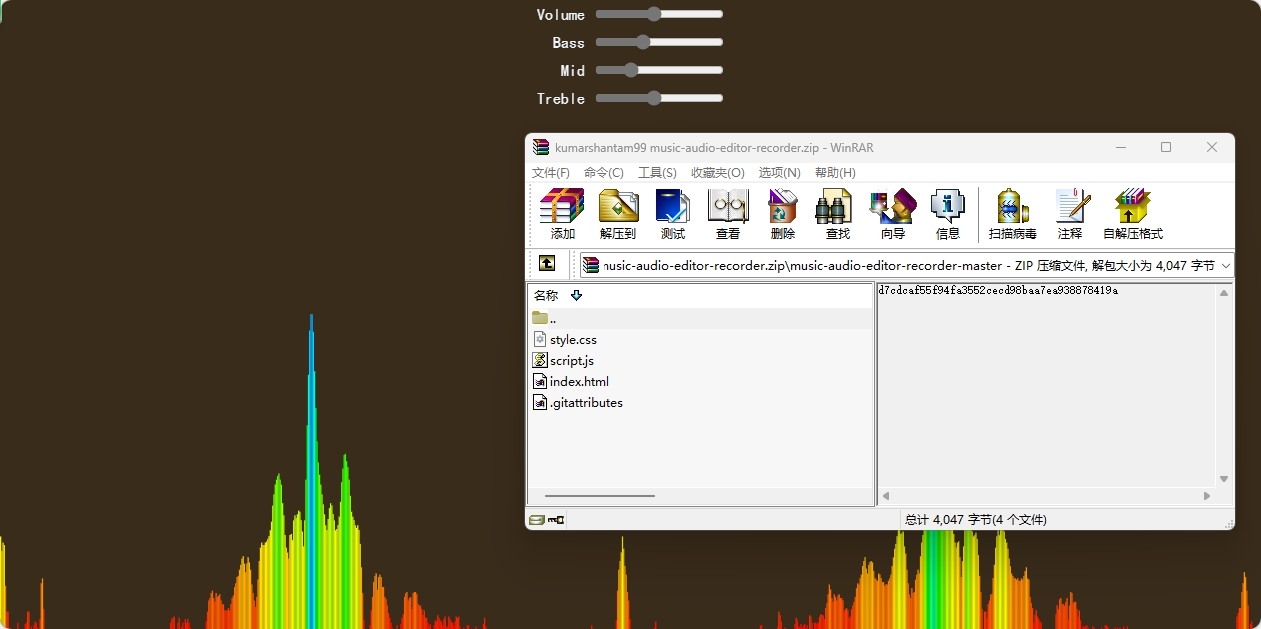Click the style.css file icon
1261x629 pixels.
click(540, 339)
